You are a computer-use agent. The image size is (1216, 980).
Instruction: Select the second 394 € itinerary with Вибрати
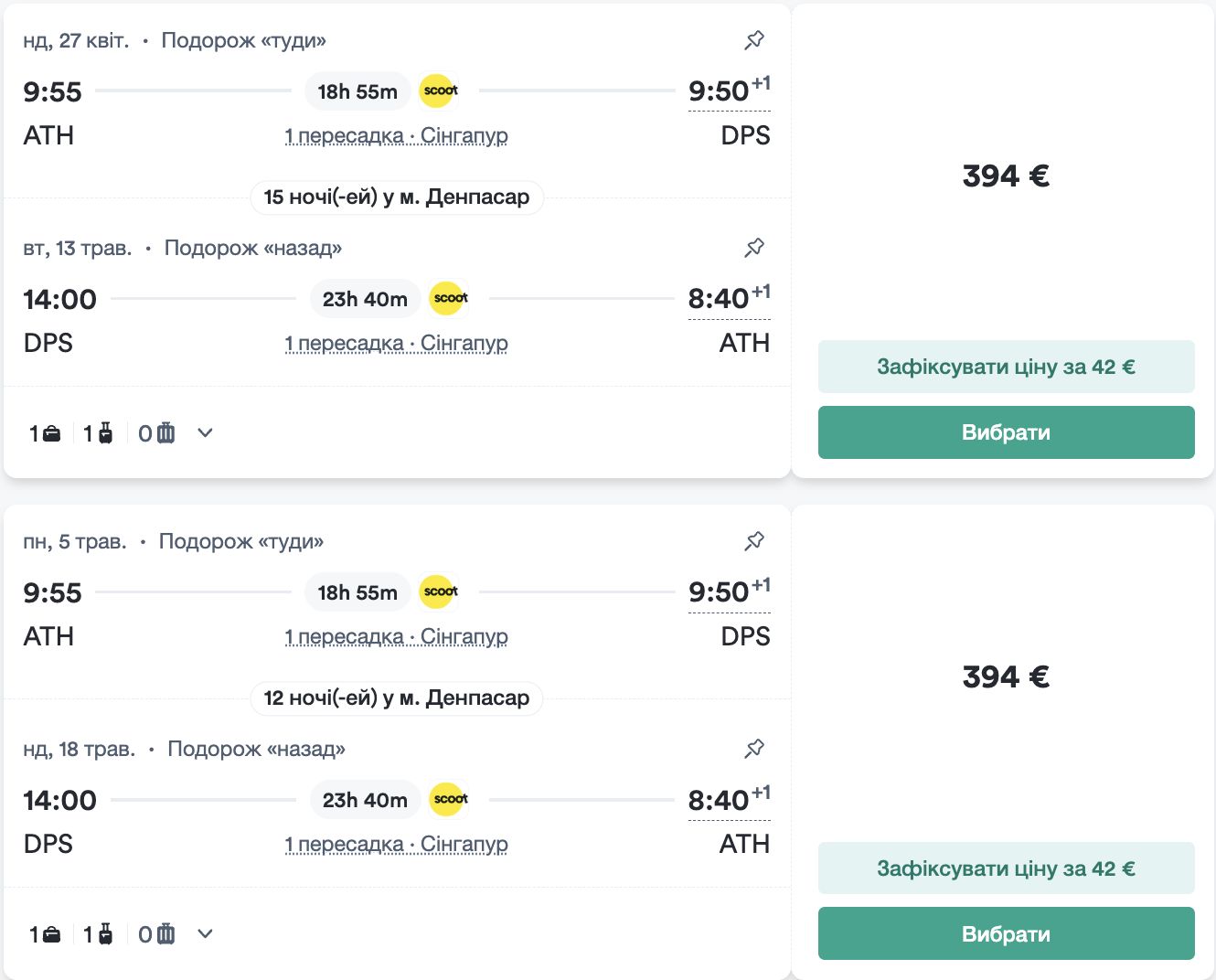point(1006,933)
